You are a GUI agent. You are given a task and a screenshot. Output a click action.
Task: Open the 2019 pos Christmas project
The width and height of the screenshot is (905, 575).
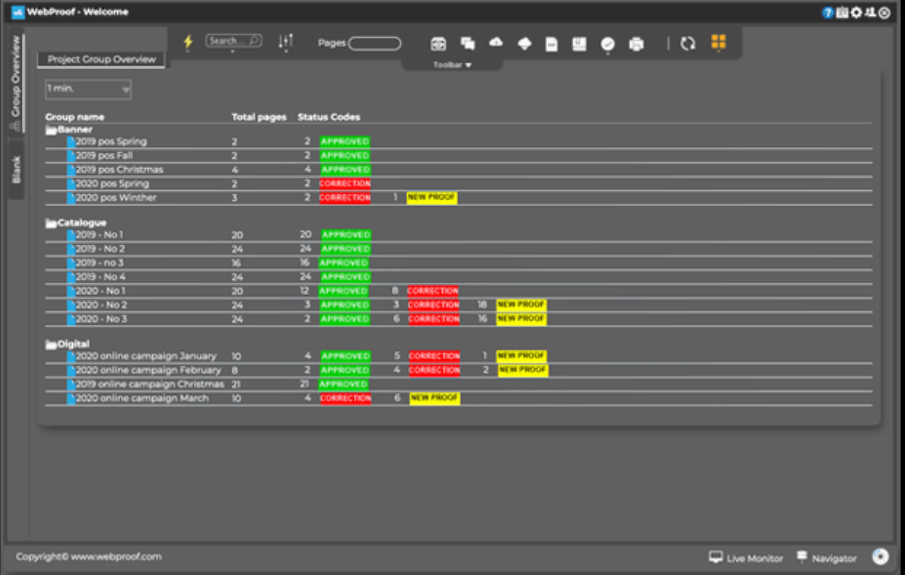pos(119,170)
